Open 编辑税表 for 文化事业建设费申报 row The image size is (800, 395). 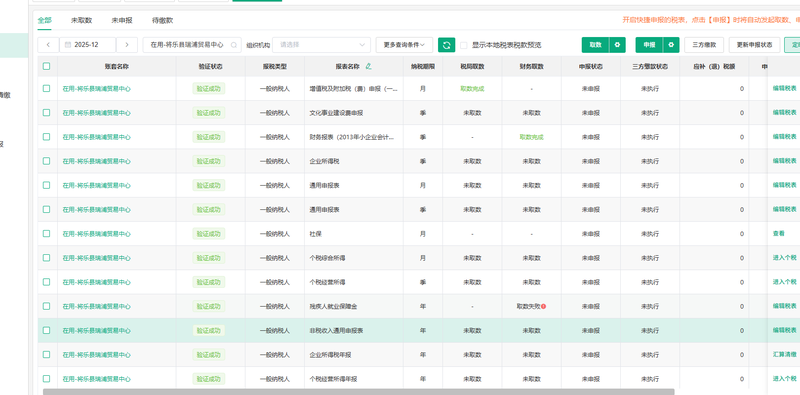click(784, 112)
